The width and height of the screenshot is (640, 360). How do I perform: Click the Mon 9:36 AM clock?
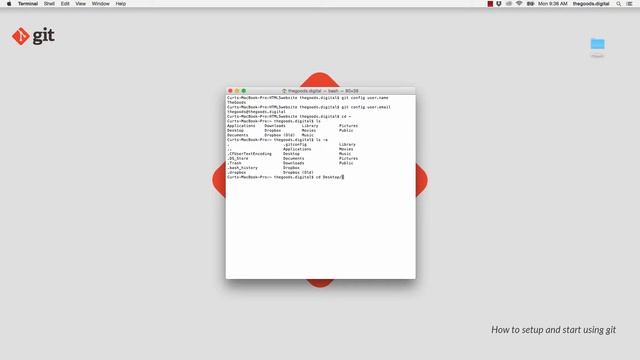point(553,4)
